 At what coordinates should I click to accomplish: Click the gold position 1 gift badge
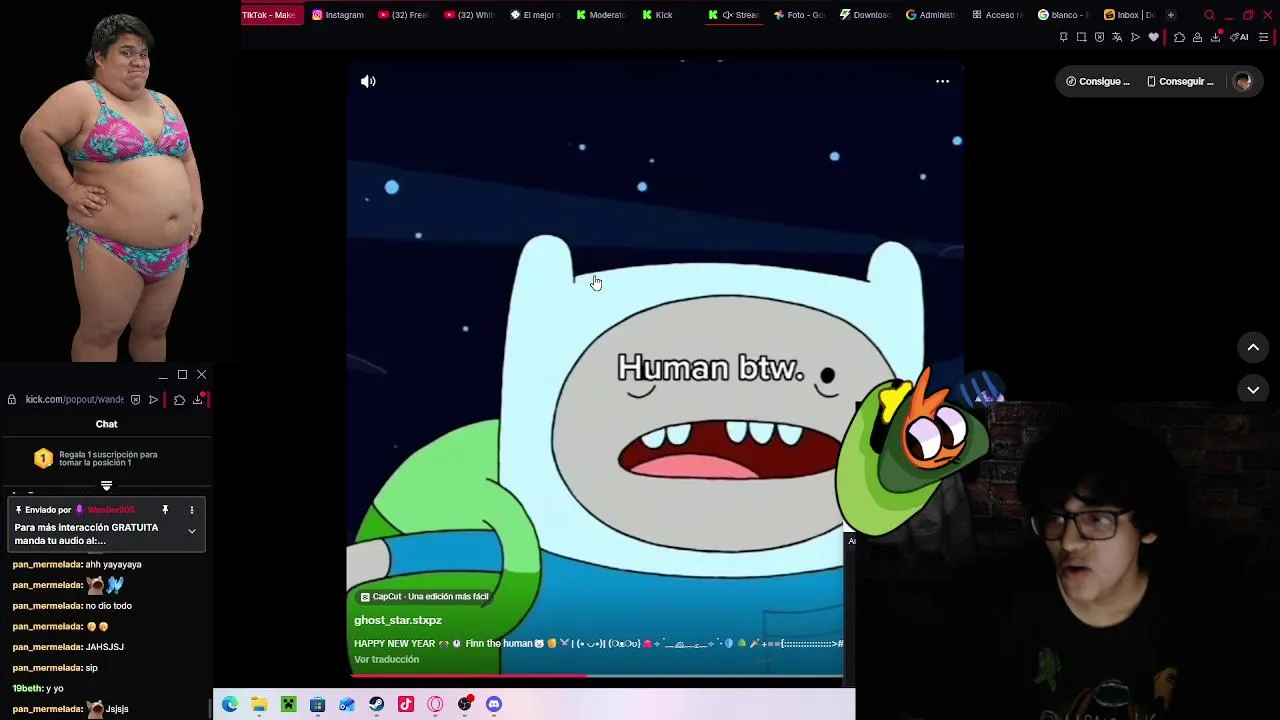pyautogui.click(x=43, y=458)
